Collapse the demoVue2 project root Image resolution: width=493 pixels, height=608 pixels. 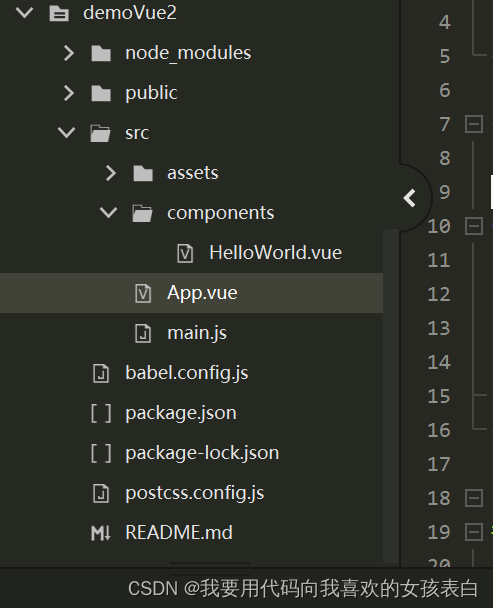25,12
